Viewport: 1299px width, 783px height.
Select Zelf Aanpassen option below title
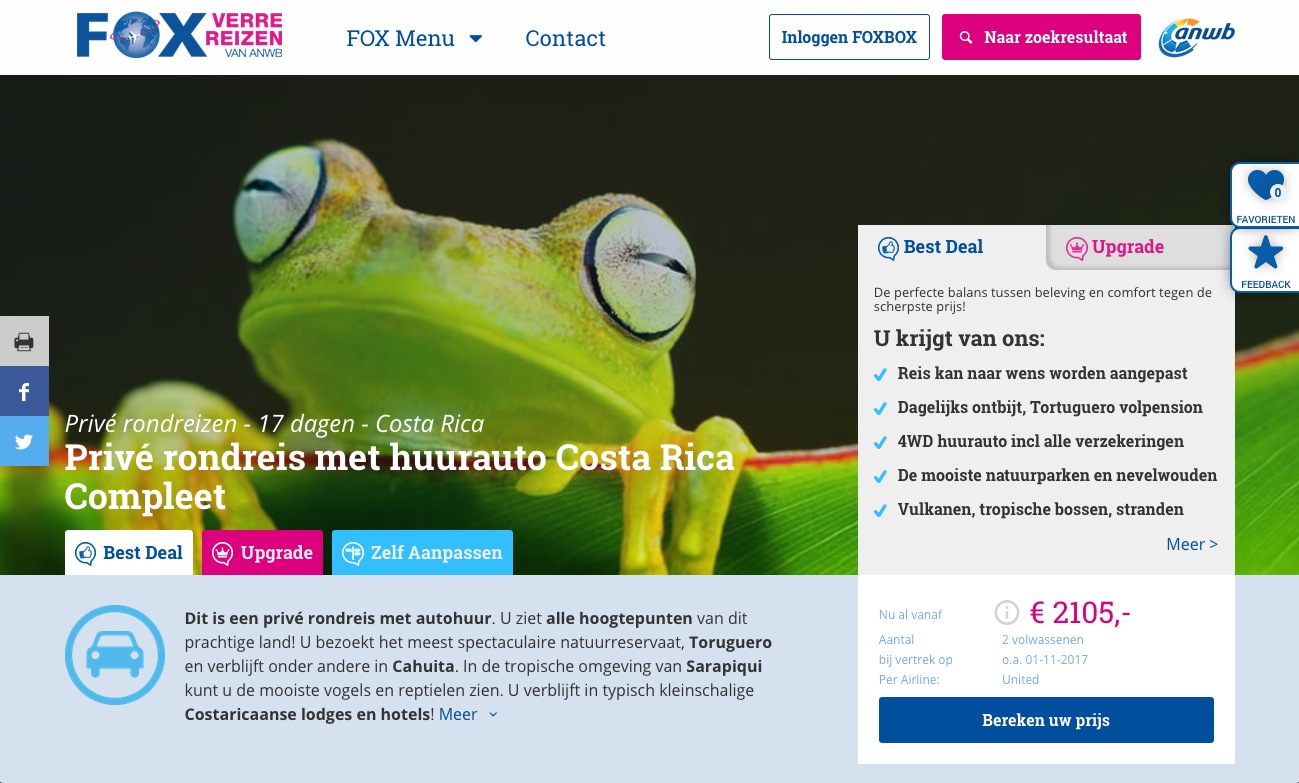tap(422, 552)
